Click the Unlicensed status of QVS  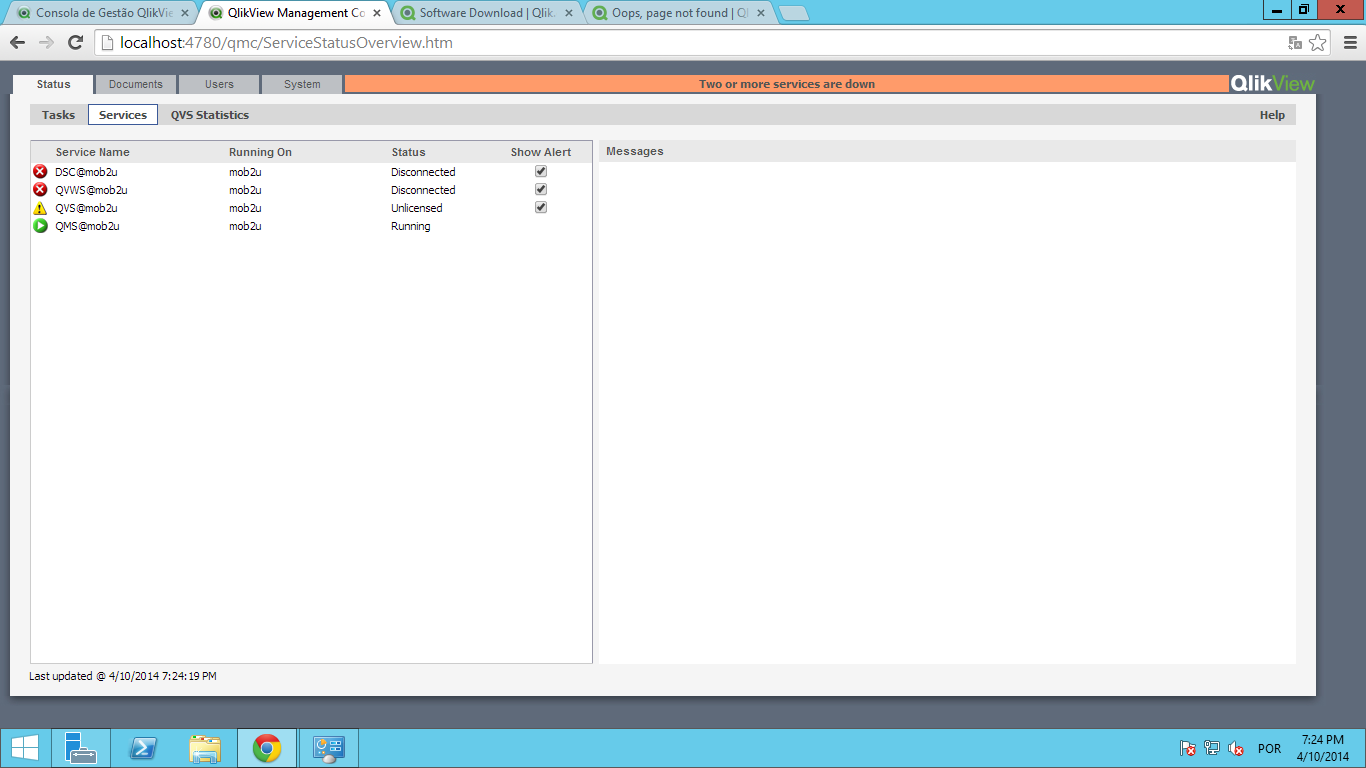click(416, 208)
